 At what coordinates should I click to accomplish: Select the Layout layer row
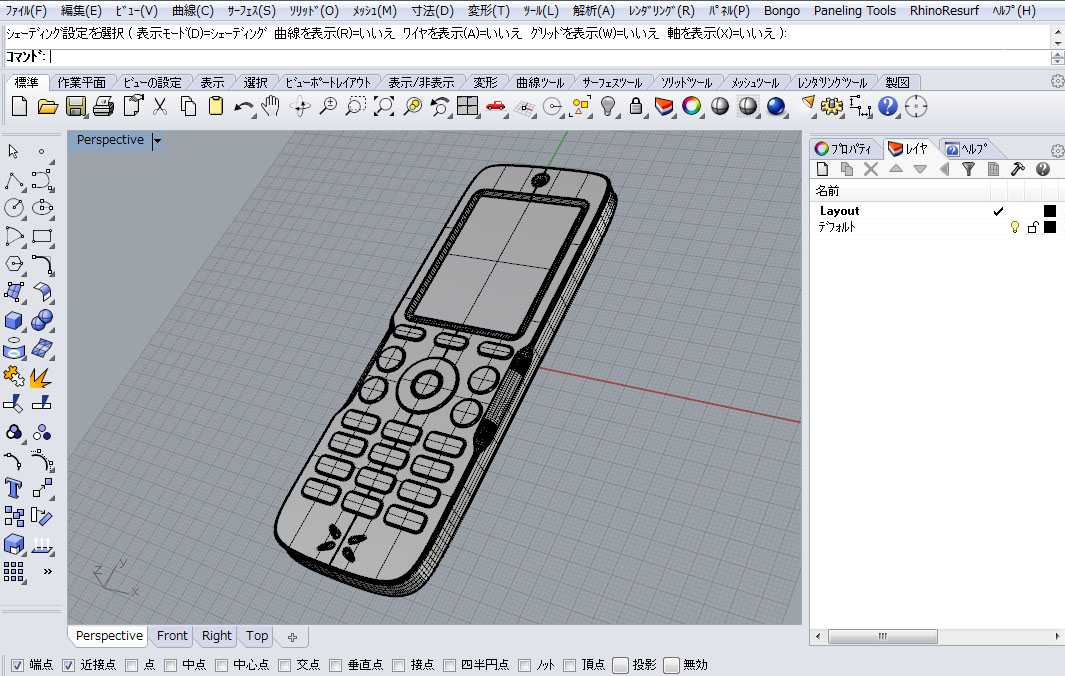937,211
